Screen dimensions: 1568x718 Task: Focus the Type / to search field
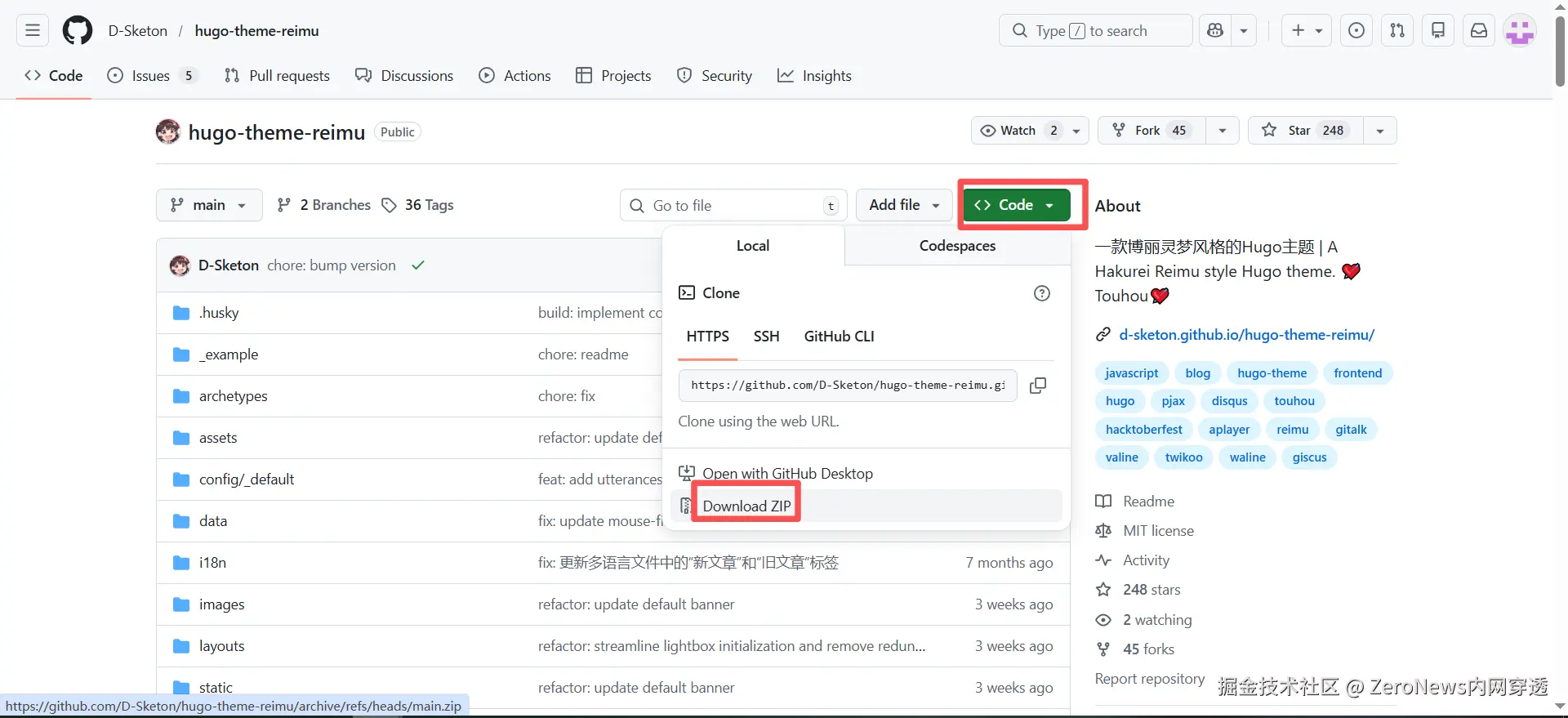(1095, 31)
